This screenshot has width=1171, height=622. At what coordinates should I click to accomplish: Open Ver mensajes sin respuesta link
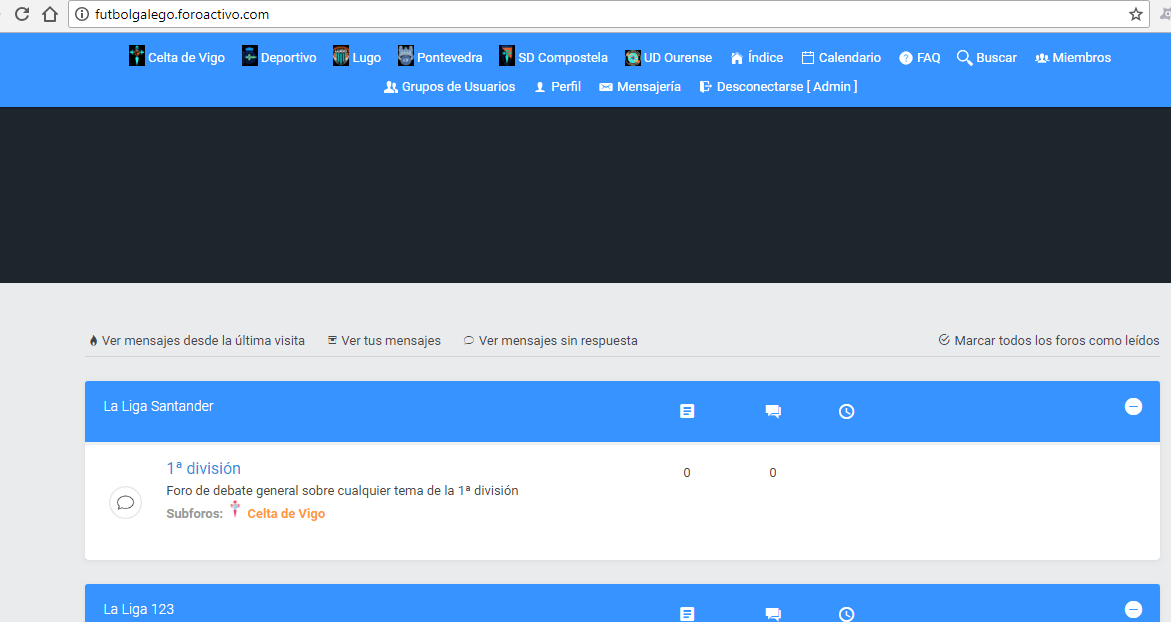(558, 340)
